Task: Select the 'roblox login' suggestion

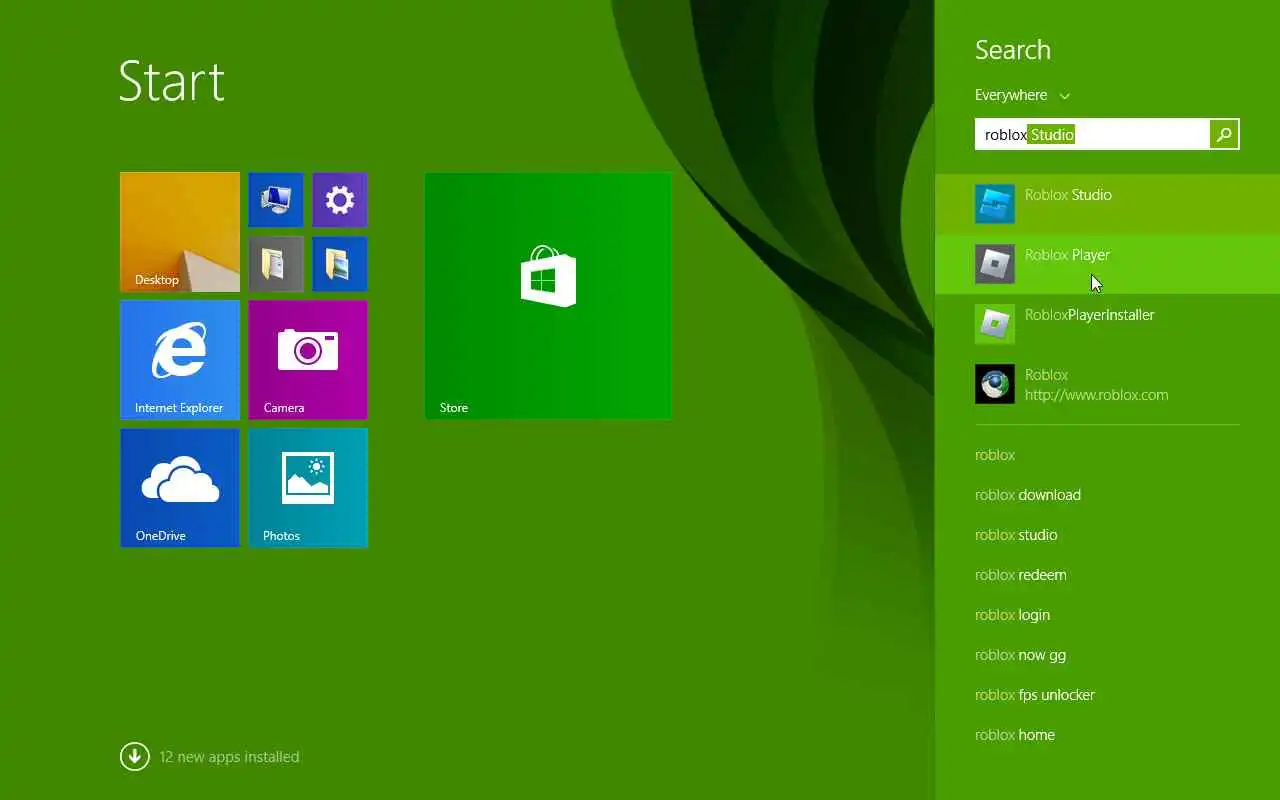Action: click(x=1012, y=615)
